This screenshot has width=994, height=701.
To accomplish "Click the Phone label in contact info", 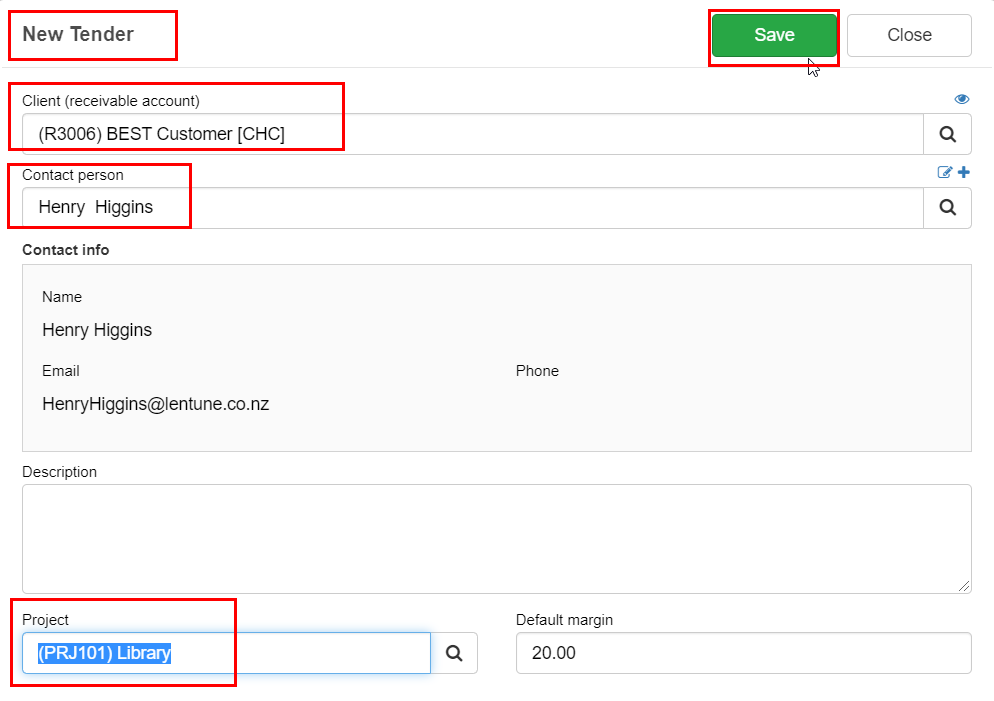I will [537, 371].
